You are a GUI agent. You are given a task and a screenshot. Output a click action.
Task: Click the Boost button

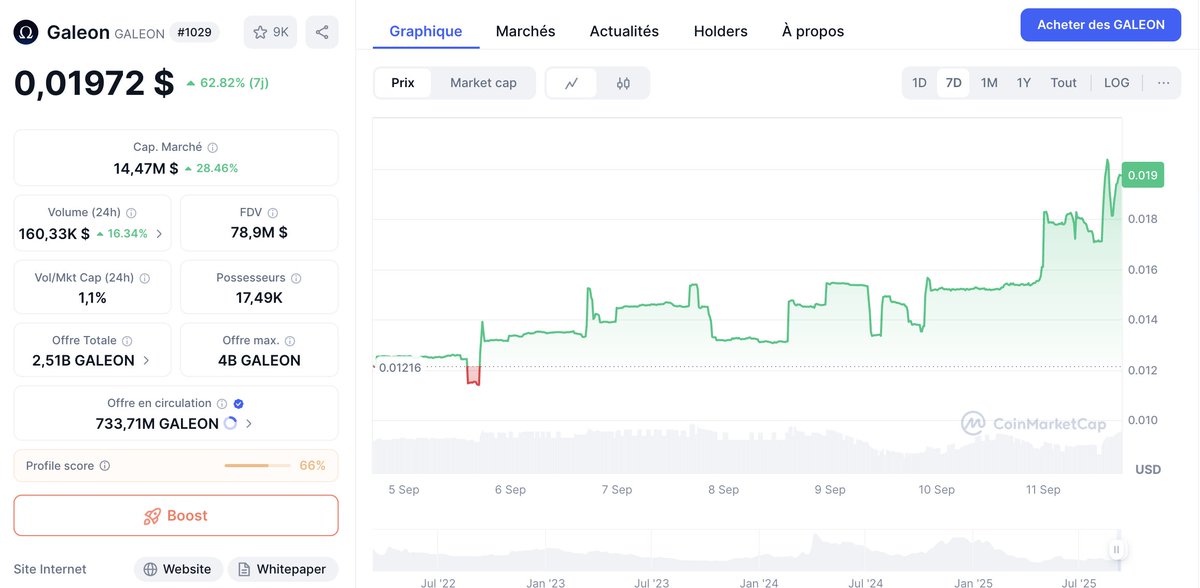[176, 516]
